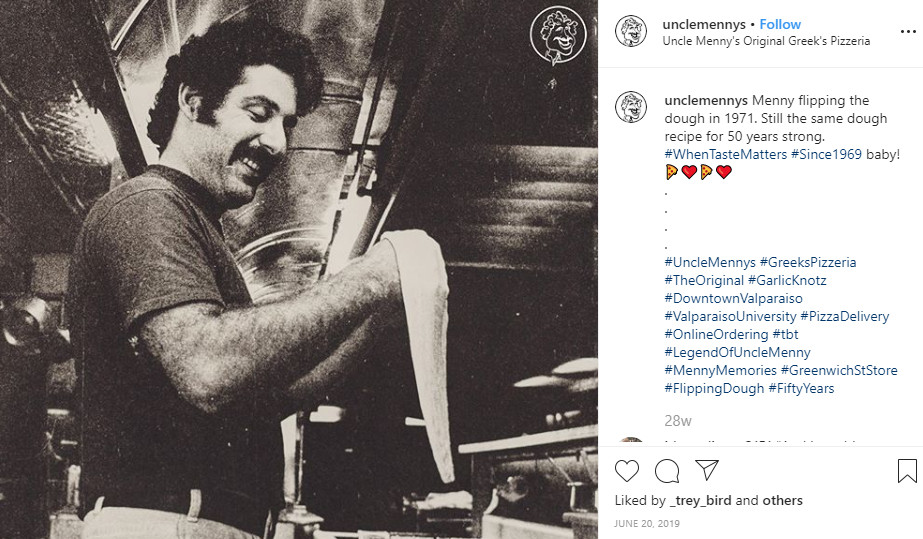Screen dimensions: 923x539
Task: Open the three-dot more options menu
Action: (x=908, y=32)
